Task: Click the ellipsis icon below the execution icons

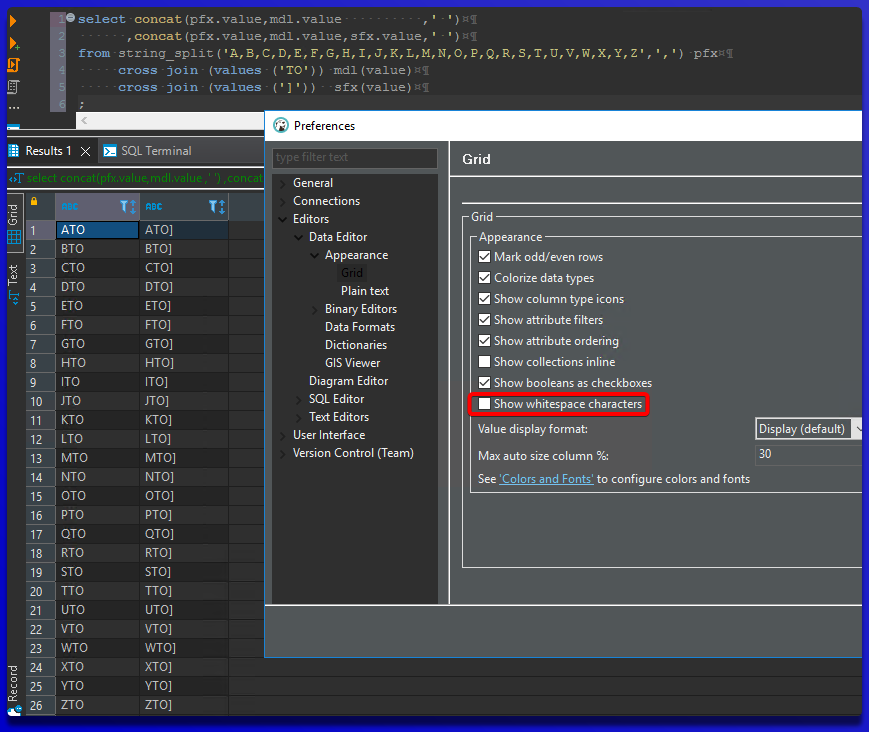Action: point(14,108)
